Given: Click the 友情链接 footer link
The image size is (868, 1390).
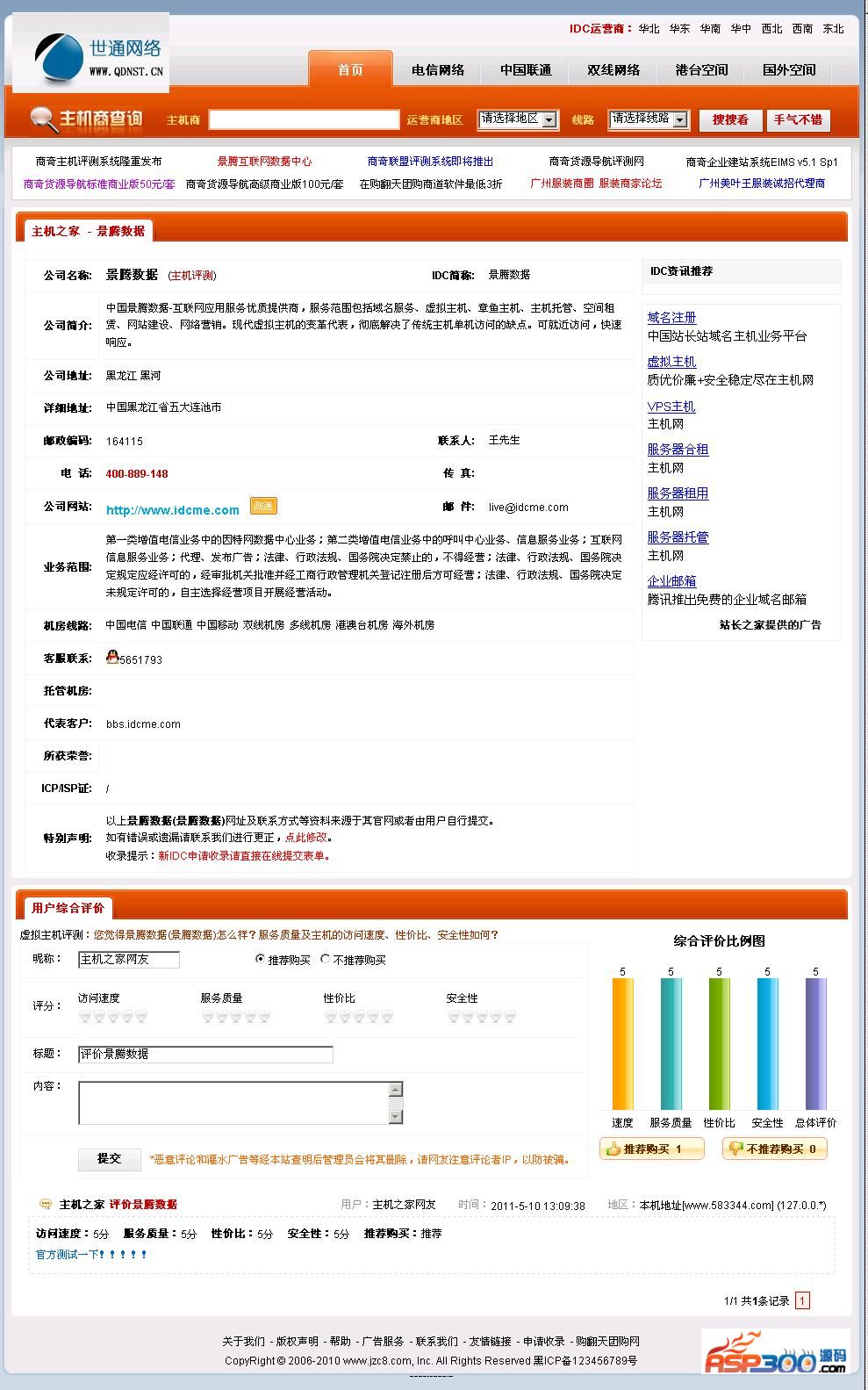Looking at the screenshot, I should [490, 1341].
